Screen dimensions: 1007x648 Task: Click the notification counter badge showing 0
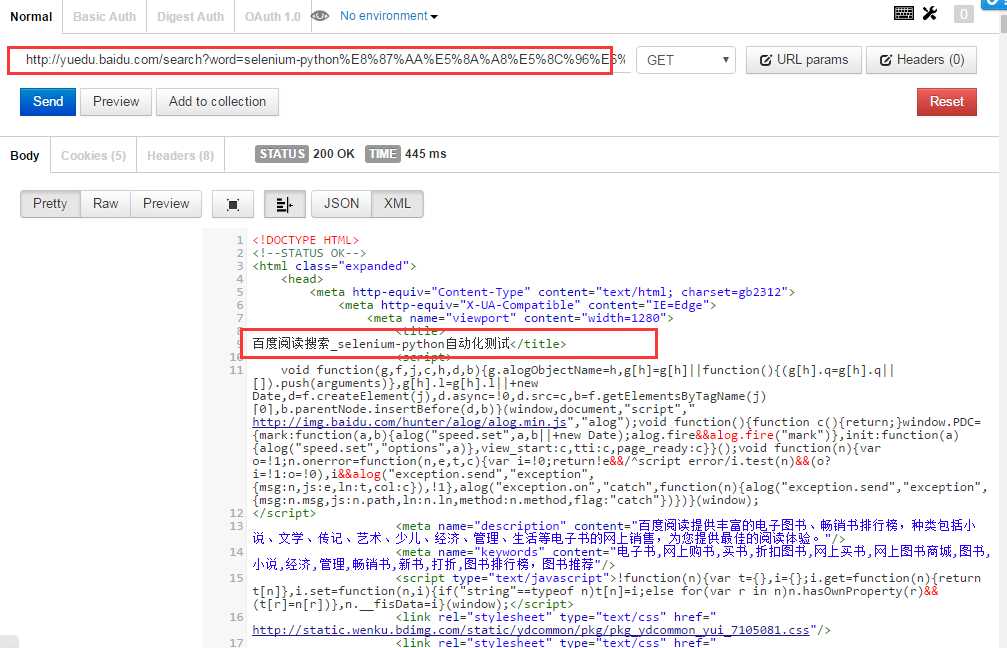963,13
